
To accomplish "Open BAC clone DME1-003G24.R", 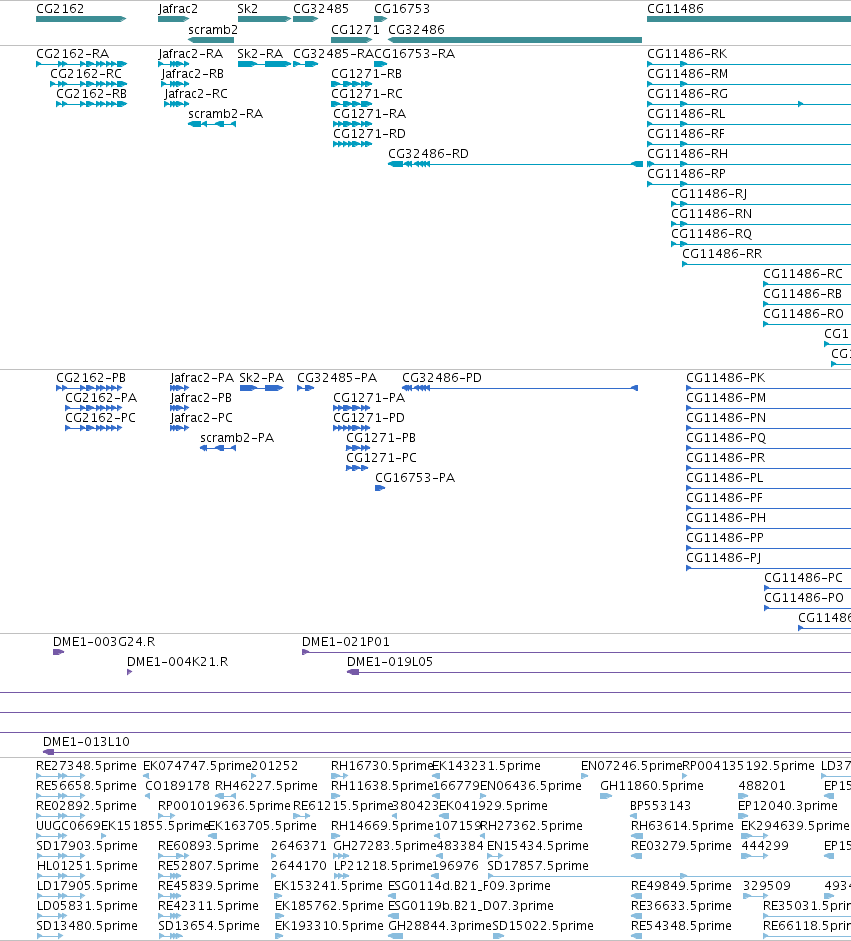I will (x=104, y=642).
